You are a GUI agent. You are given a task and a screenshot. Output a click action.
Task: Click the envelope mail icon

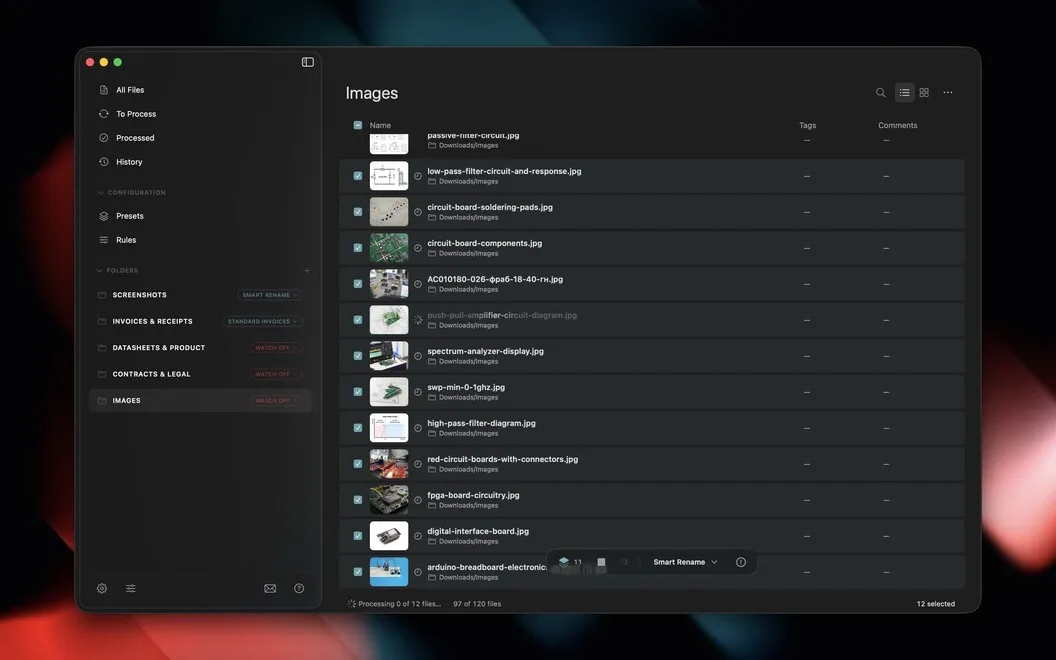[270, 588]
